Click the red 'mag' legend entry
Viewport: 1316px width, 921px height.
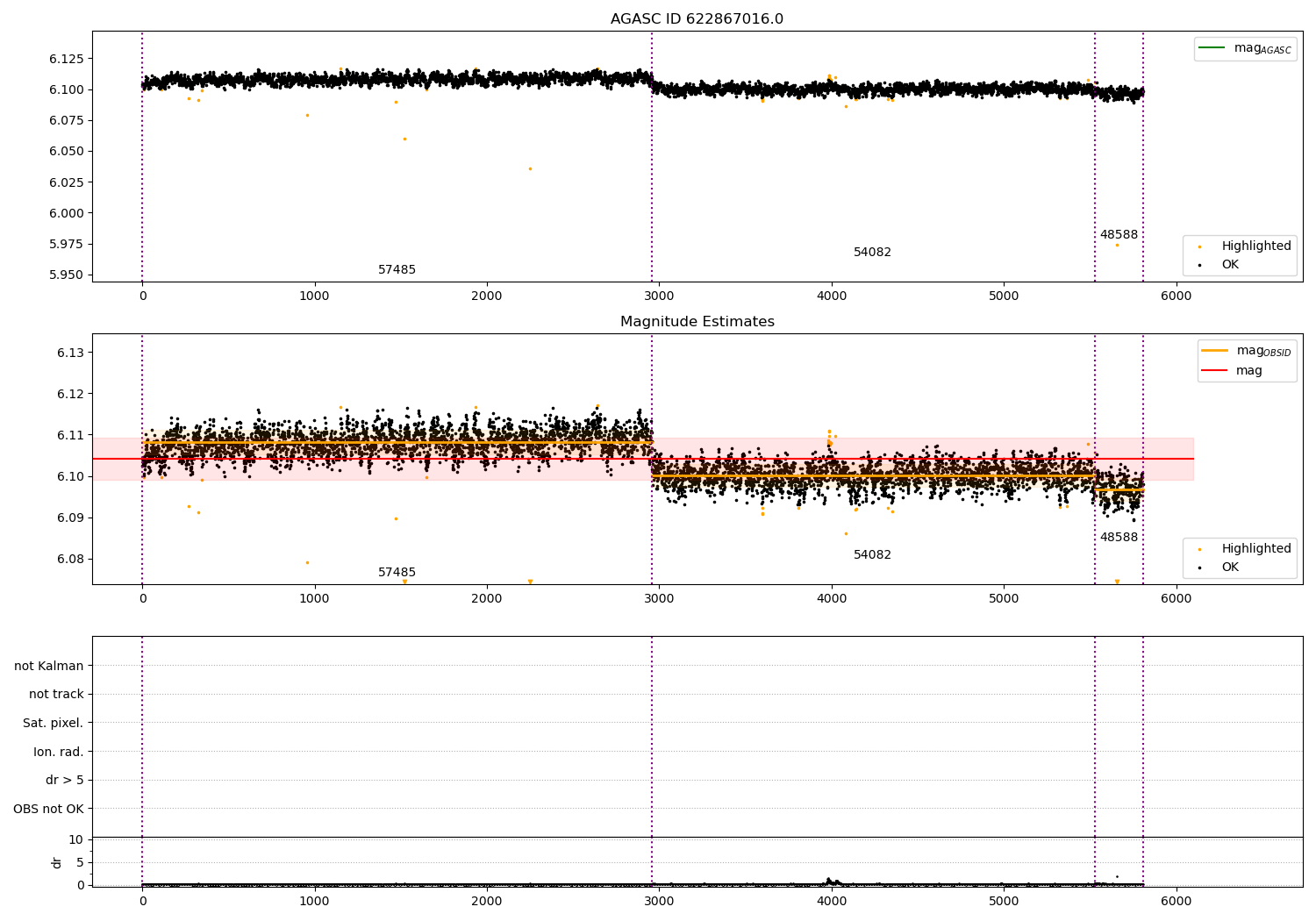point(1233,370)
